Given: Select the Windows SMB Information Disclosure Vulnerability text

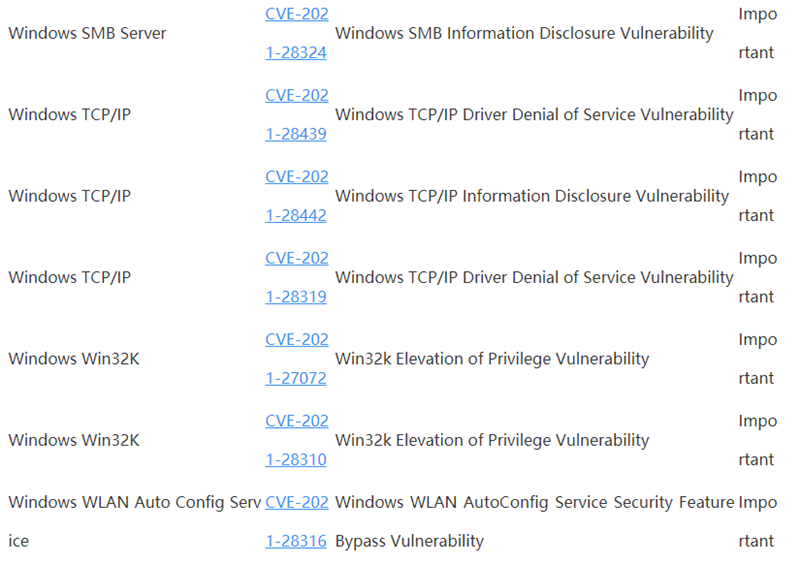Looking at the screenshot, I should pos(524,33).
